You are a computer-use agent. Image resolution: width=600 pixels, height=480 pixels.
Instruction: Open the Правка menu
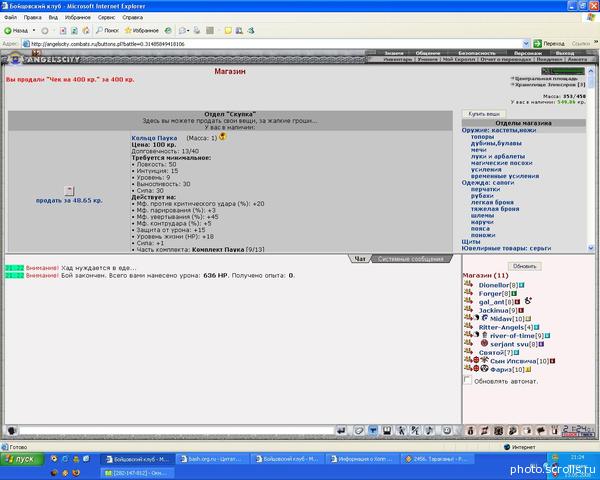point(33,18)
